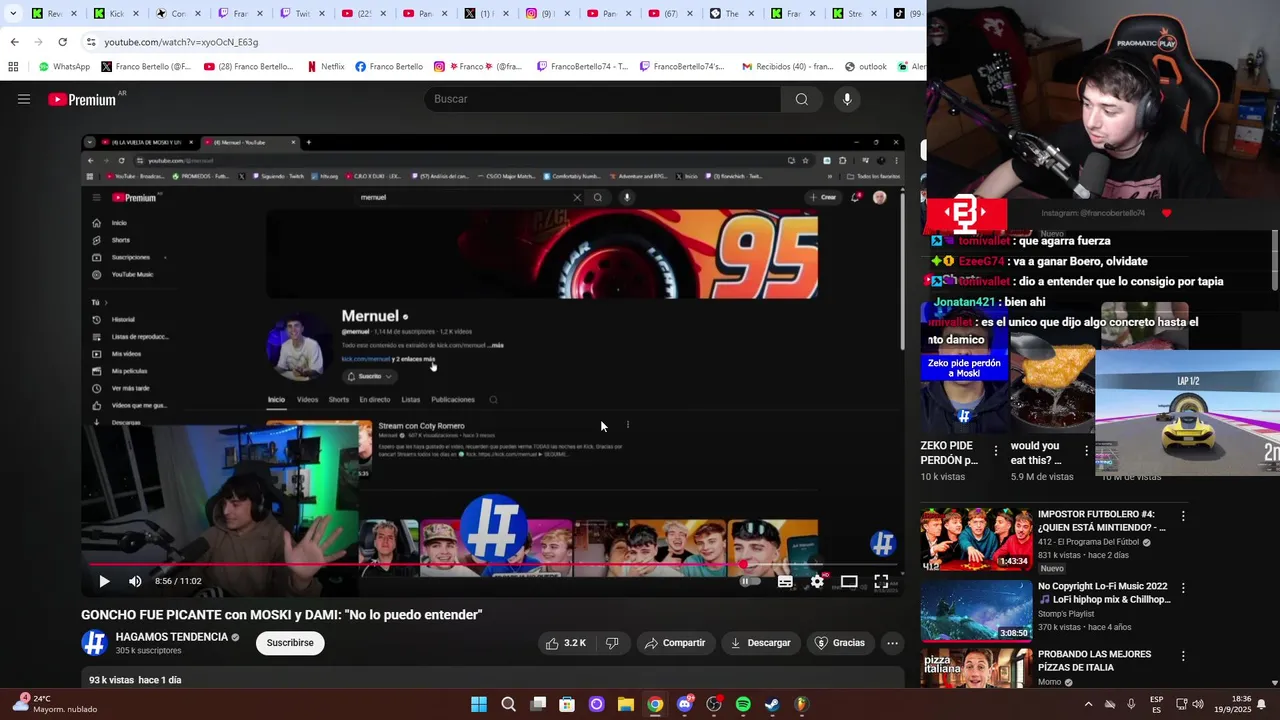The height and width of the screenshot is (720, 1280).
Task: Click the Gracias button
Action: click(840, 643)
